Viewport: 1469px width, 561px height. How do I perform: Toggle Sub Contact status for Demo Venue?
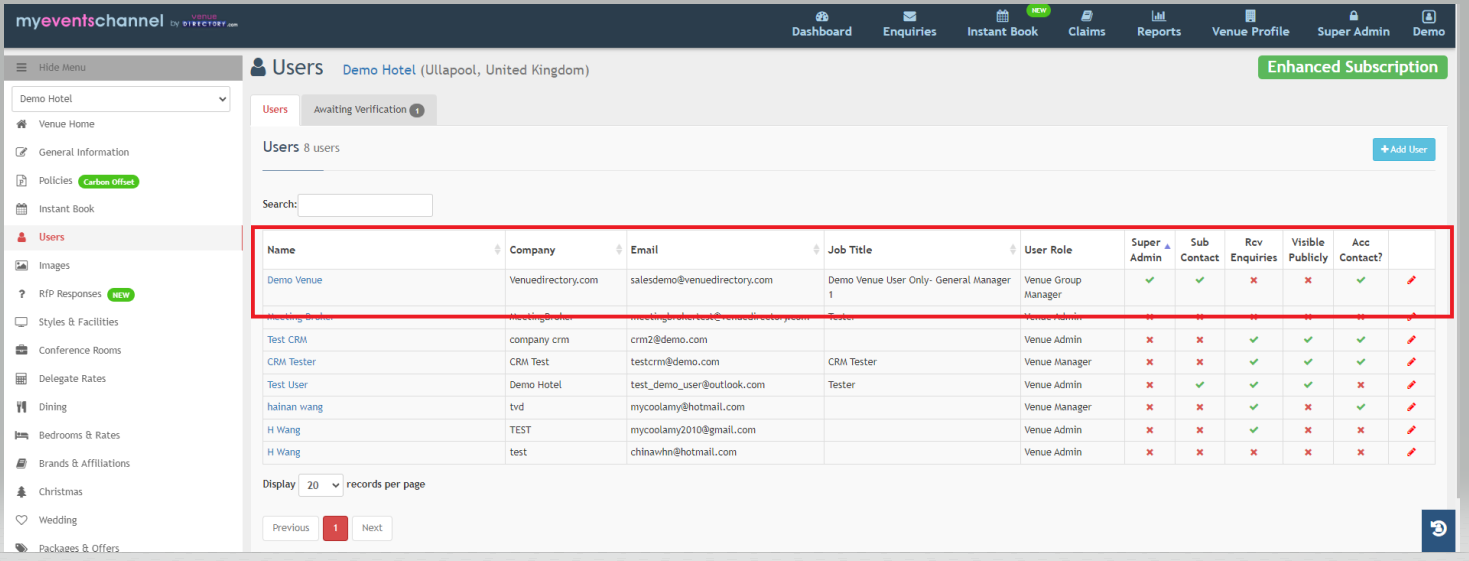tap(1199, 280)
